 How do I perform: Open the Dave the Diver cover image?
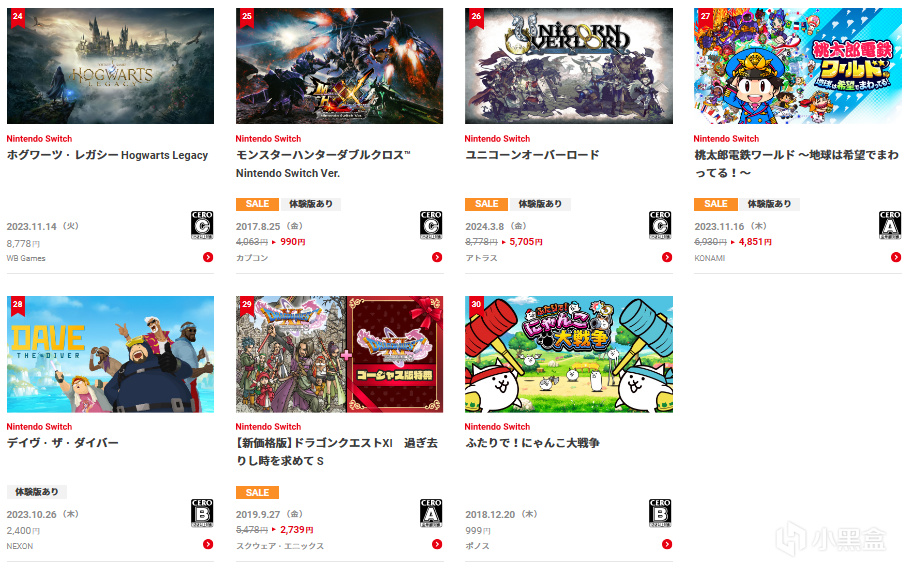[110, 354]
